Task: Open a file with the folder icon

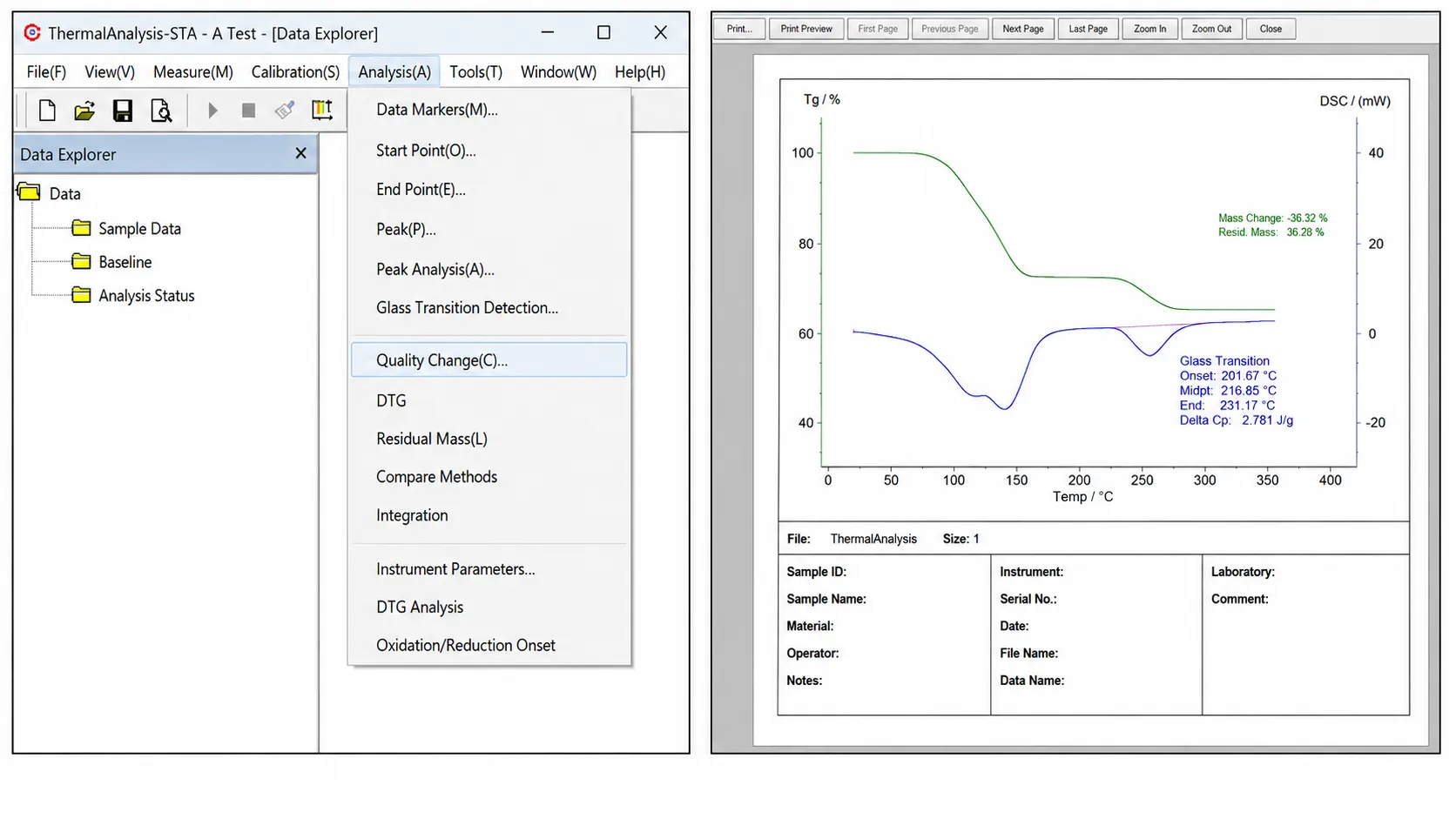Action: pos(84,111)
